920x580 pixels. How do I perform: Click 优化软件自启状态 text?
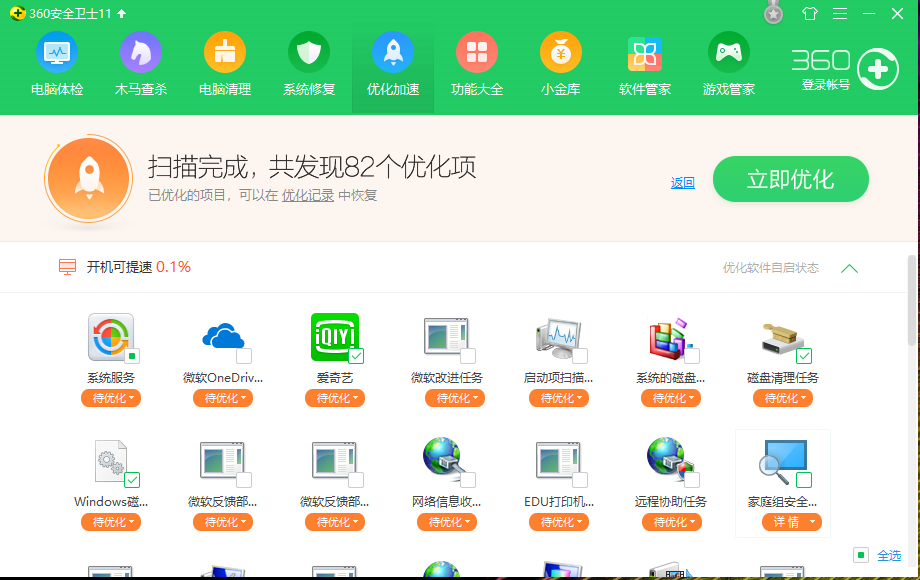(770, 268)
